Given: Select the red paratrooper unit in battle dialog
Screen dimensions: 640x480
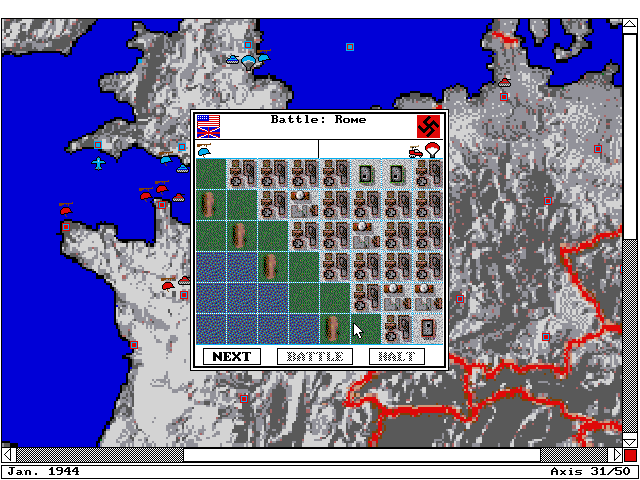Looking at the screenshot, I should [x=432, y=149].
